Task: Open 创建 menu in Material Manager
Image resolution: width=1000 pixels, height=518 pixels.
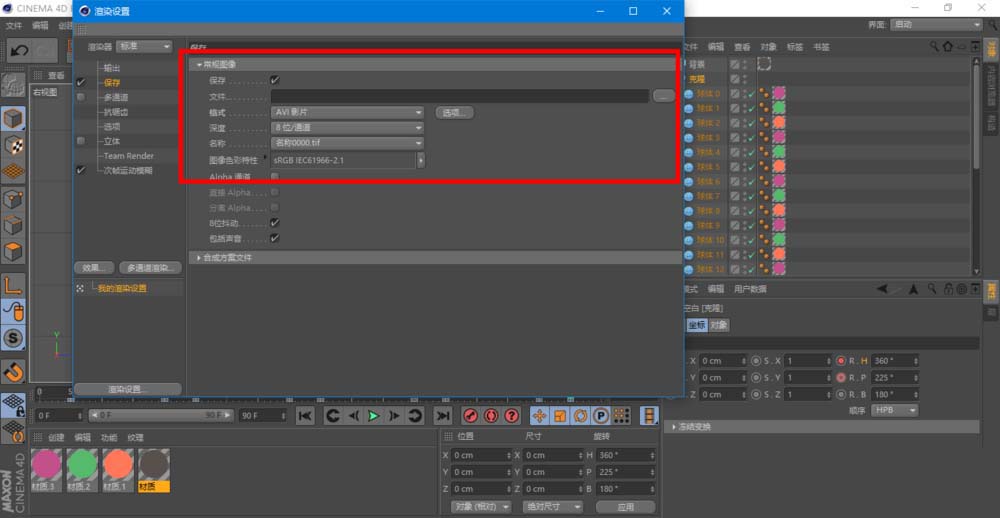Action: (56, 438)
